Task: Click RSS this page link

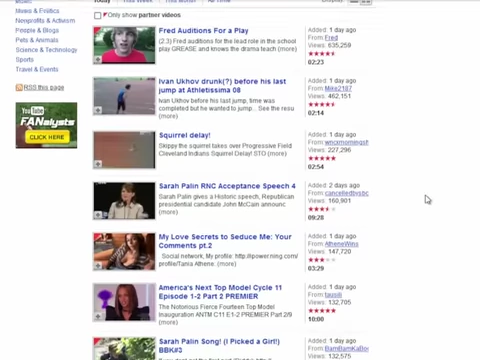Action: click(44, 87)
